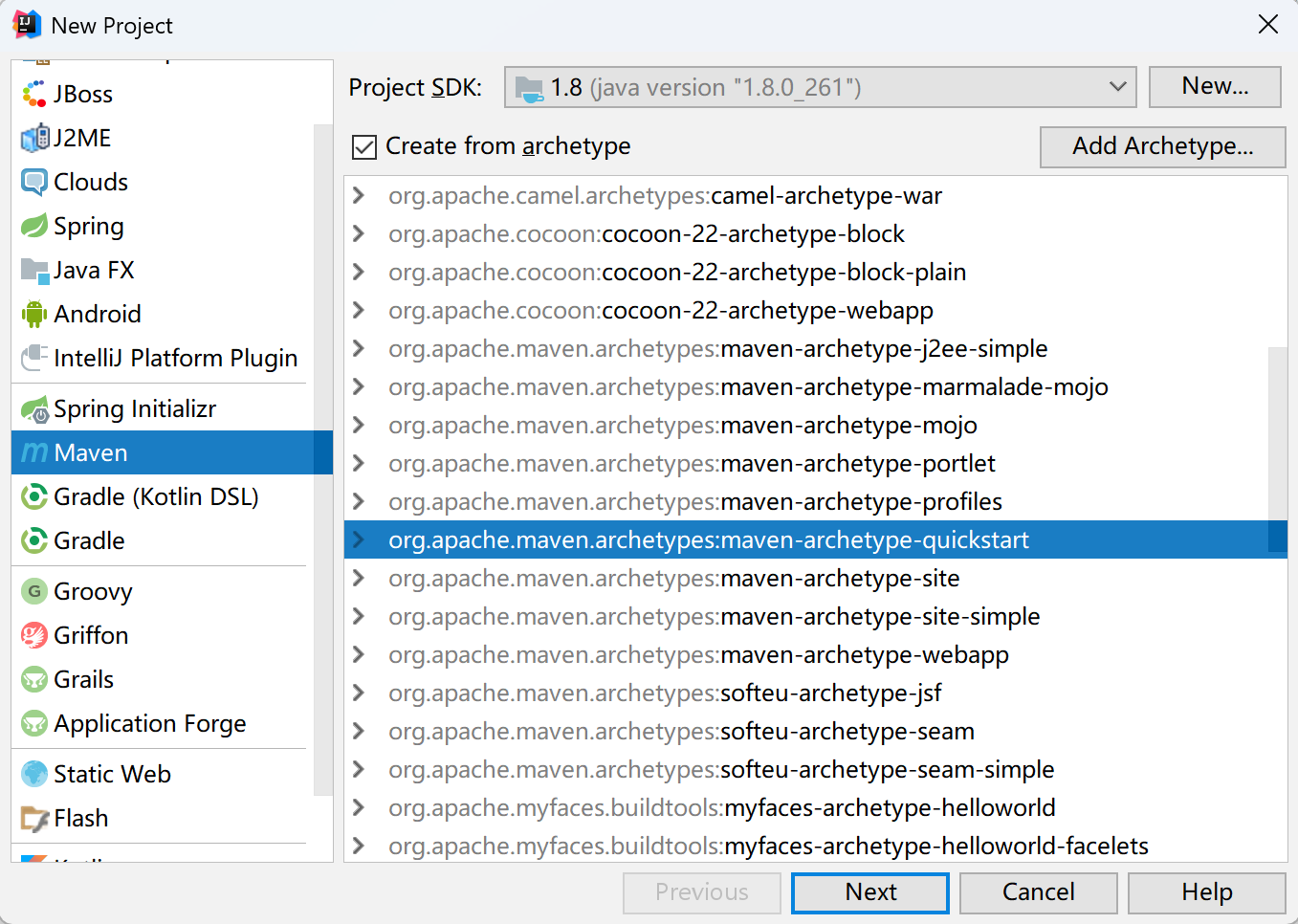Expand maven-archetype-j2ee-simple node
This screenshot has width=1298, height=924.
click(x=359, y=348)
